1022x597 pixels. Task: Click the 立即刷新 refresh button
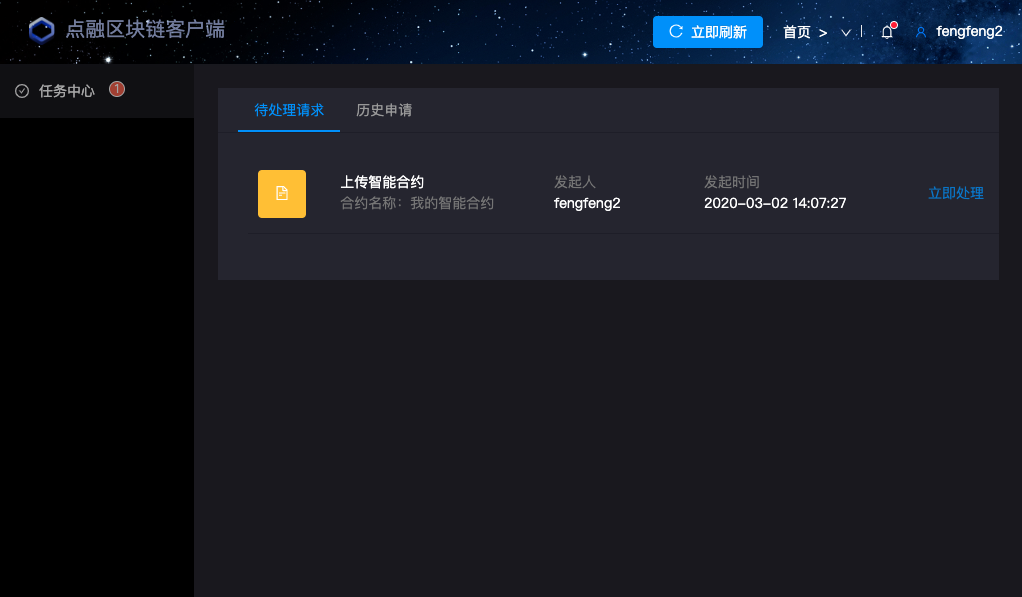(x=708, y=32)
